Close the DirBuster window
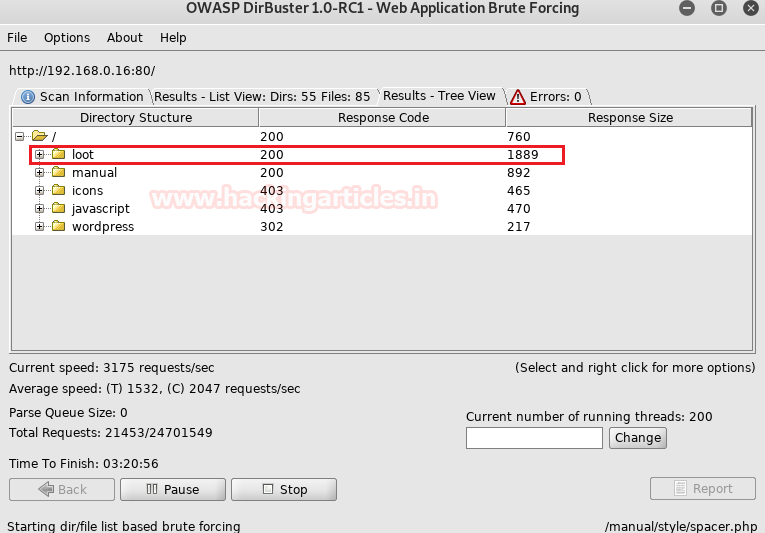Screen dimensions: 765x533 pyautogui.click(x=751, y=8)
